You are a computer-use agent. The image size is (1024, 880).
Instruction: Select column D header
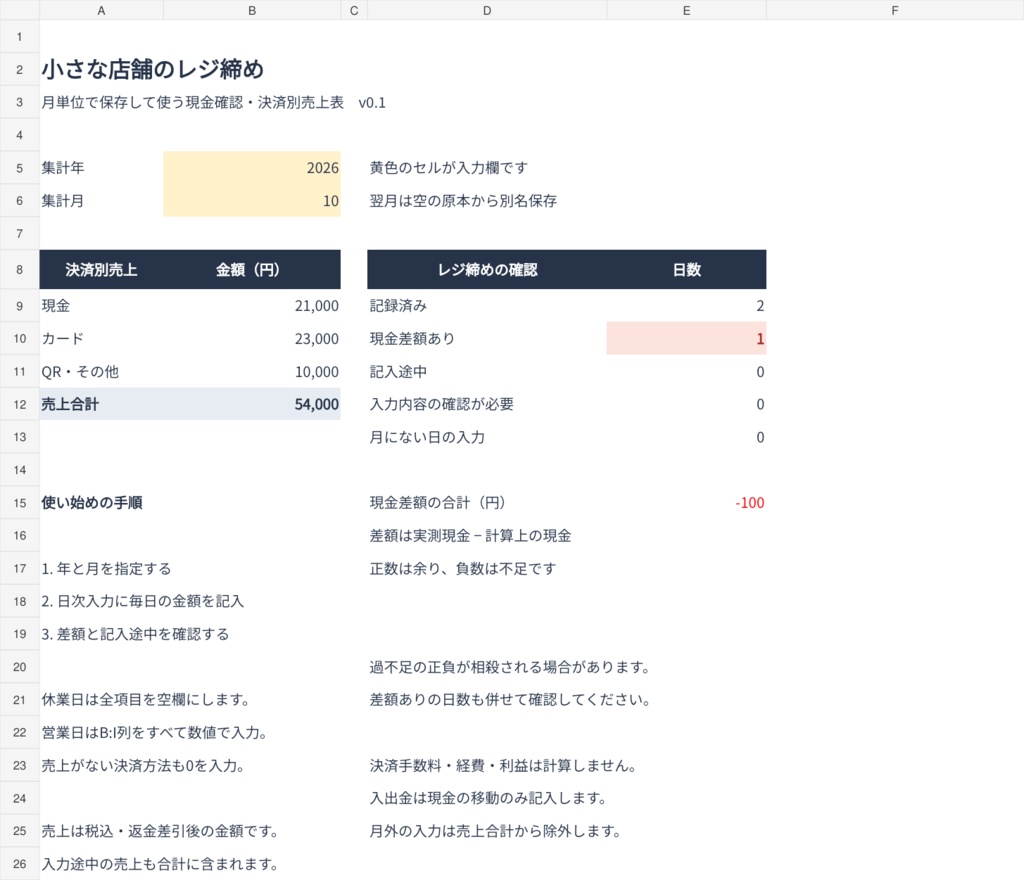click(487, 10)
